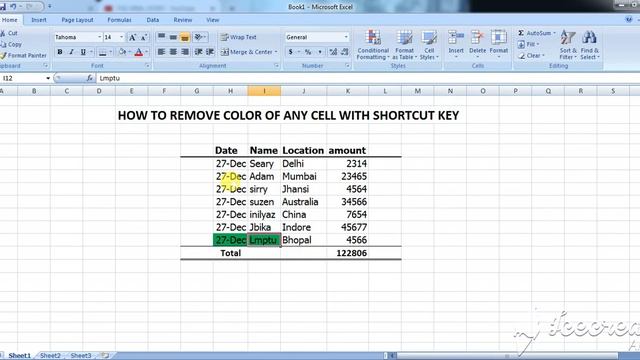Switch to the Sheet3 tab
640x360 pixels.
point(81,356)
